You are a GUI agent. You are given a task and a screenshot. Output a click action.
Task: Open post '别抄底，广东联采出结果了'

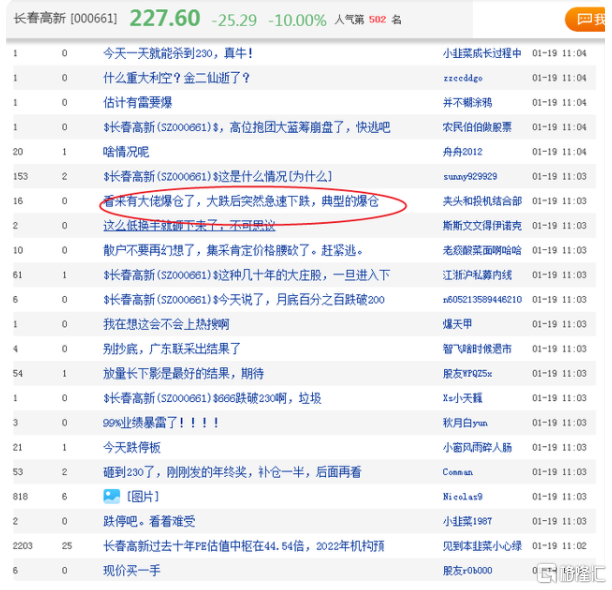[172, 349]
